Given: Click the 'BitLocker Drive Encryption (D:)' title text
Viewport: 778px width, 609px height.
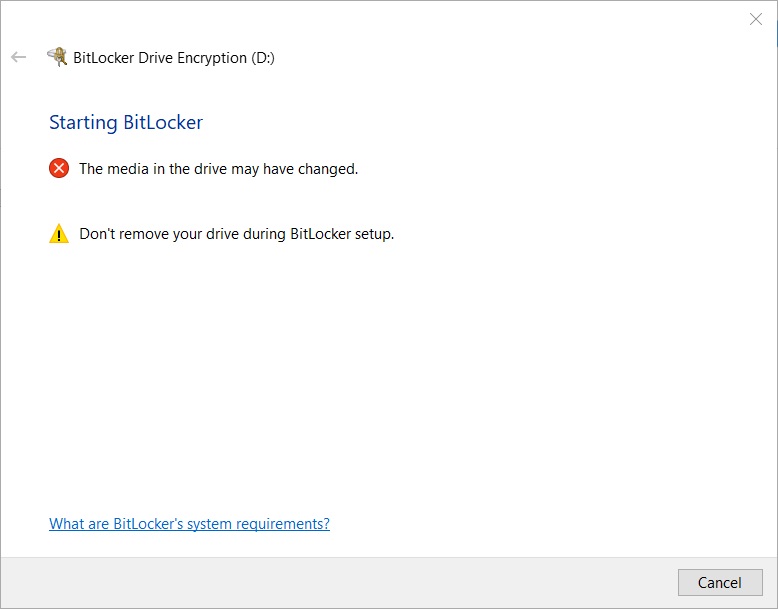Looking at the screenshot, I should tap(174, 58).
